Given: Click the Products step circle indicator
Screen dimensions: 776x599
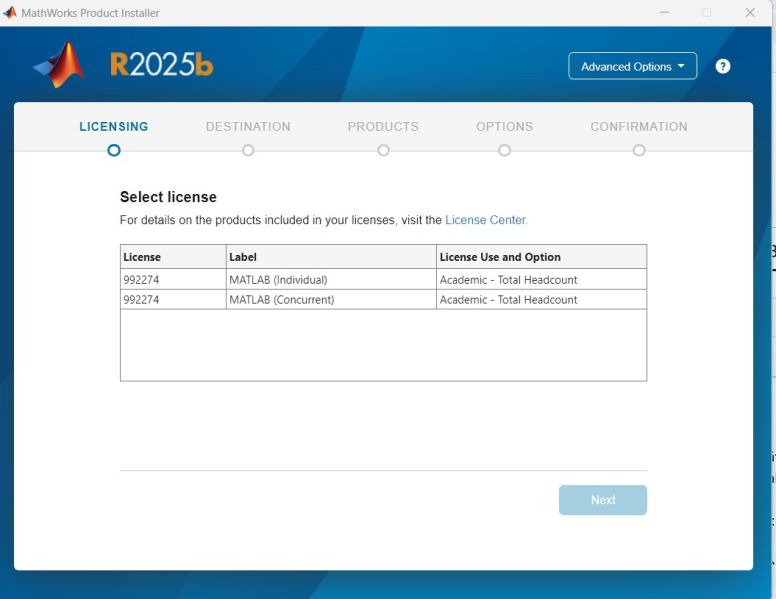Looking at the screenshot, I should tap(383, 150).
